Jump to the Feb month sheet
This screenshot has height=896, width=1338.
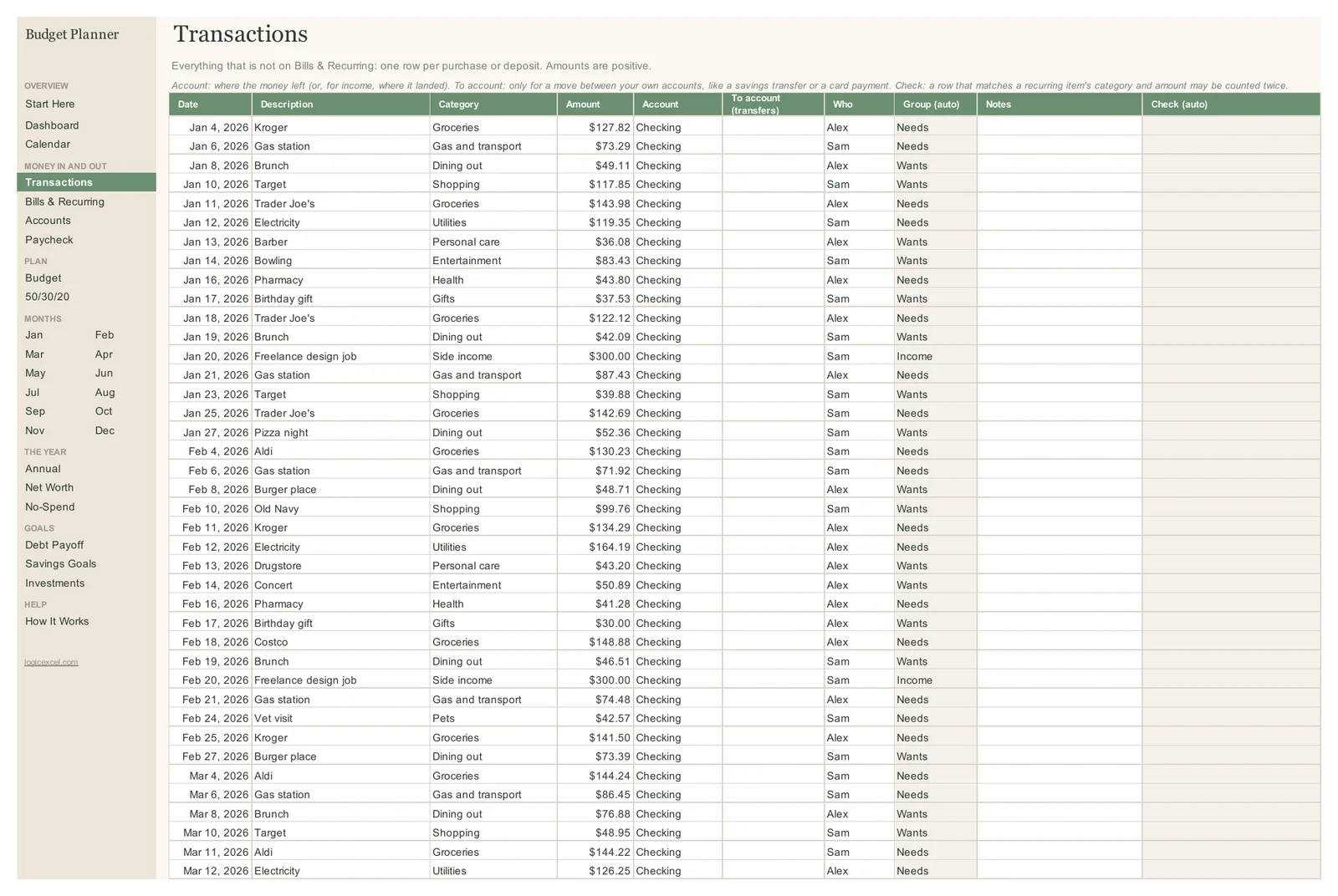105,335
